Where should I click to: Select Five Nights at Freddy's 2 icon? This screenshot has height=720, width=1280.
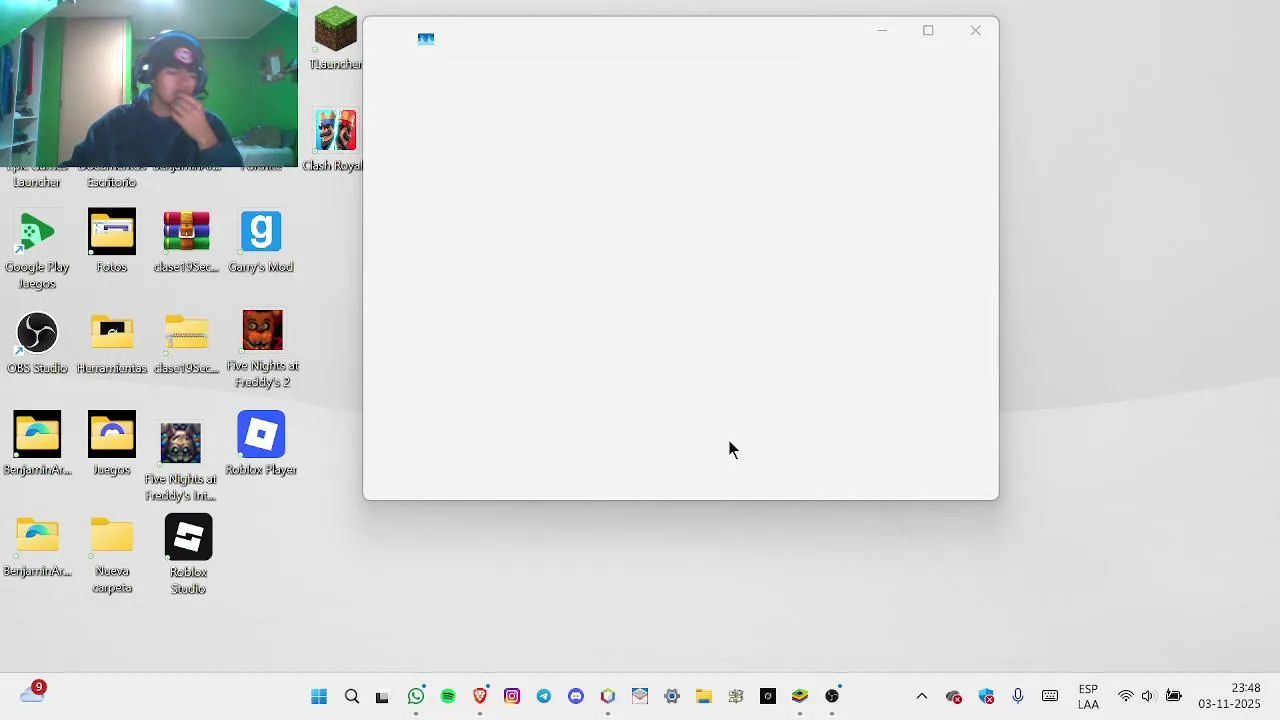(x=262, y=349)
